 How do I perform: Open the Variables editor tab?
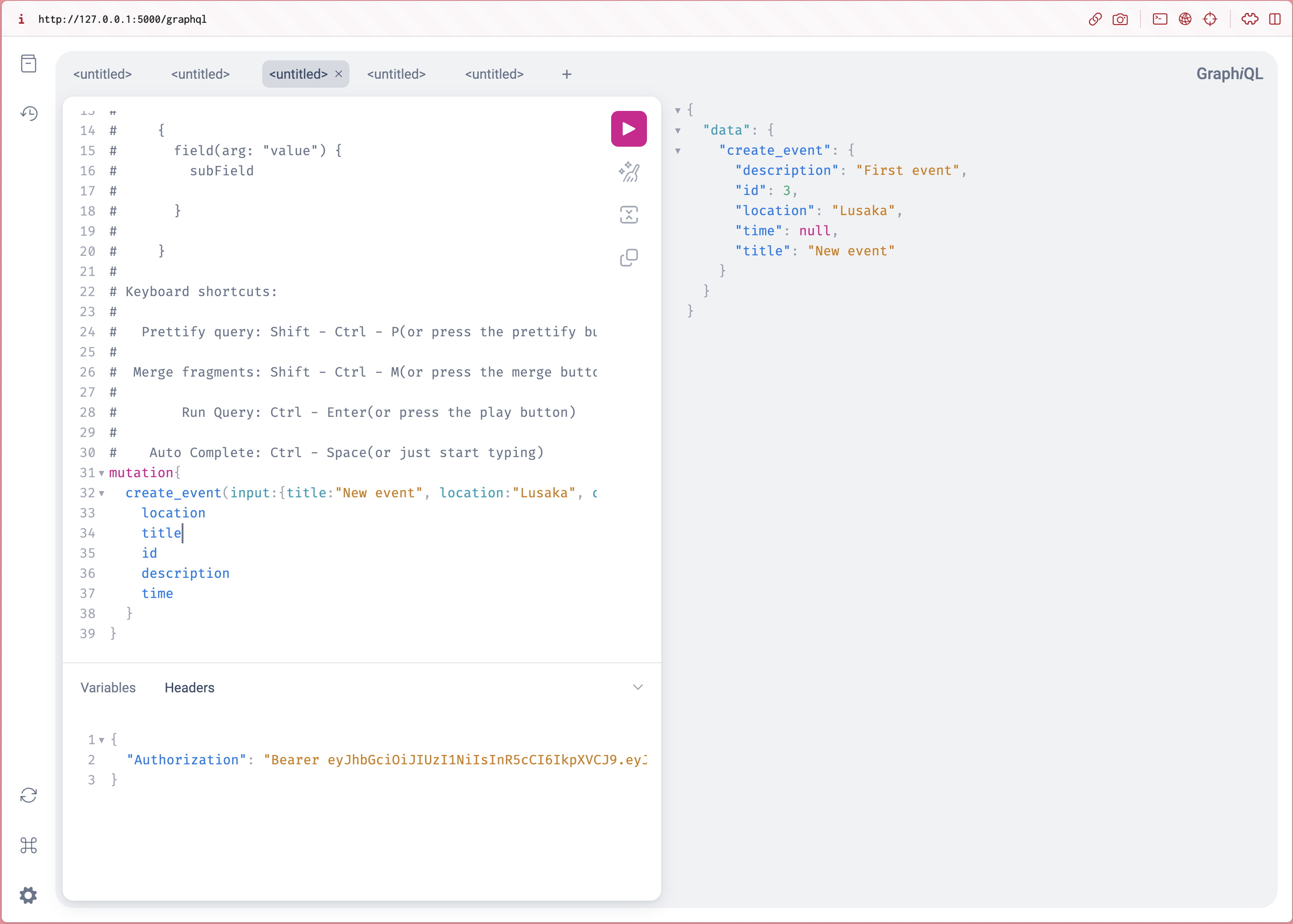tap(108, 687)
